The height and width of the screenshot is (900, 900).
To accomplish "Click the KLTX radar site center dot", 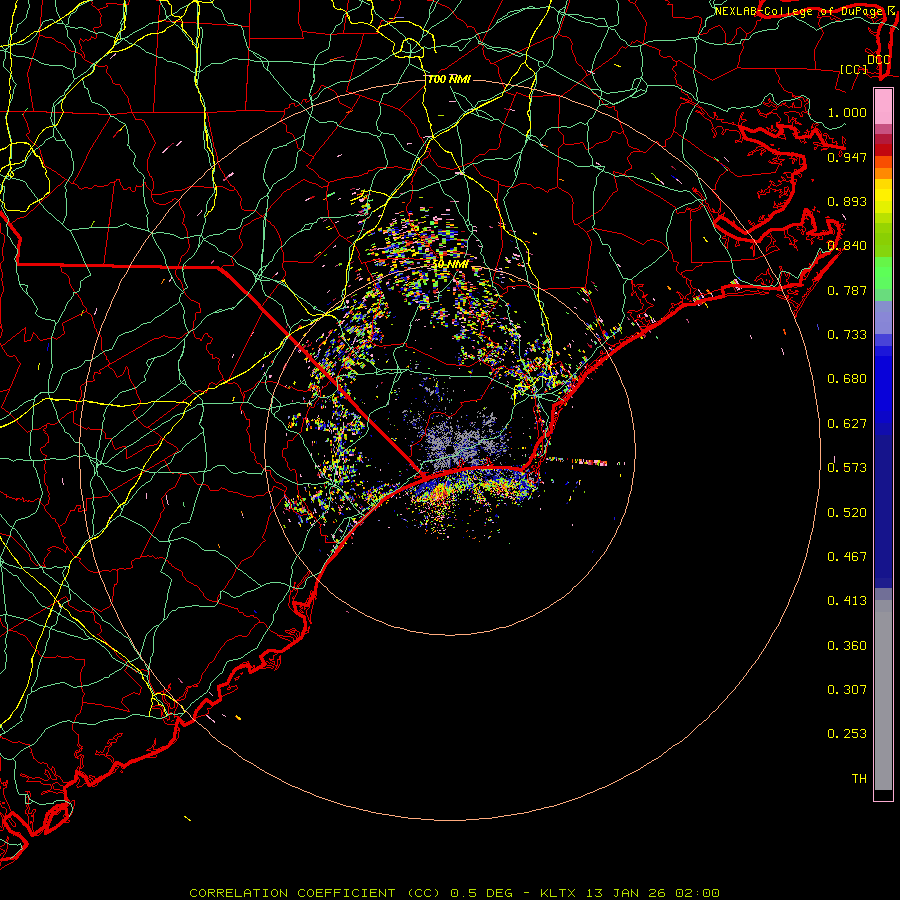I will pyautogui.click(x=450, y=449).
